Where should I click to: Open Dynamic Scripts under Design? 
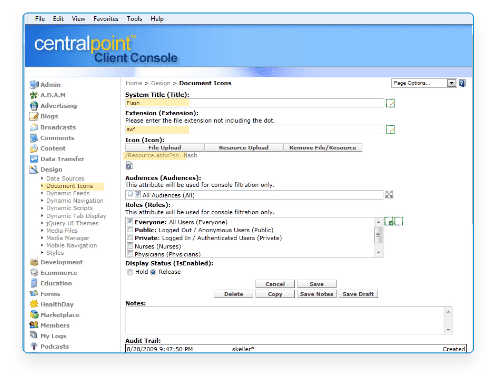click(70, 208)
